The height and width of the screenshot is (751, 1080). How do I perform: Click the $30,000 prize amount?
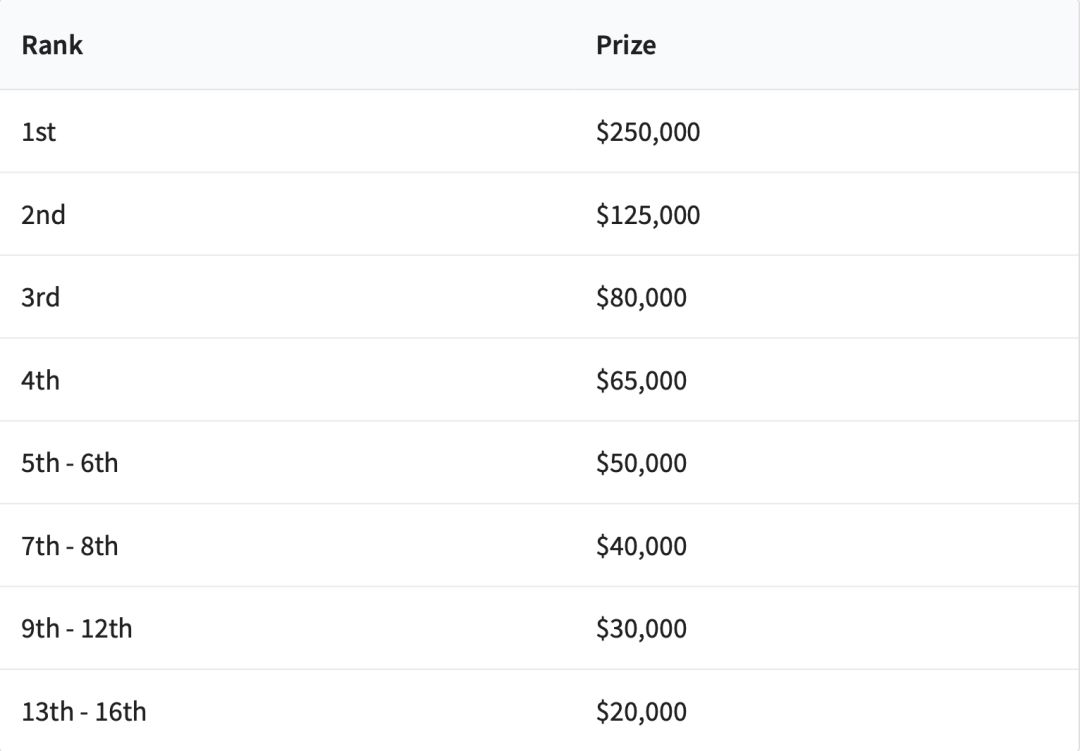[641, 630]
